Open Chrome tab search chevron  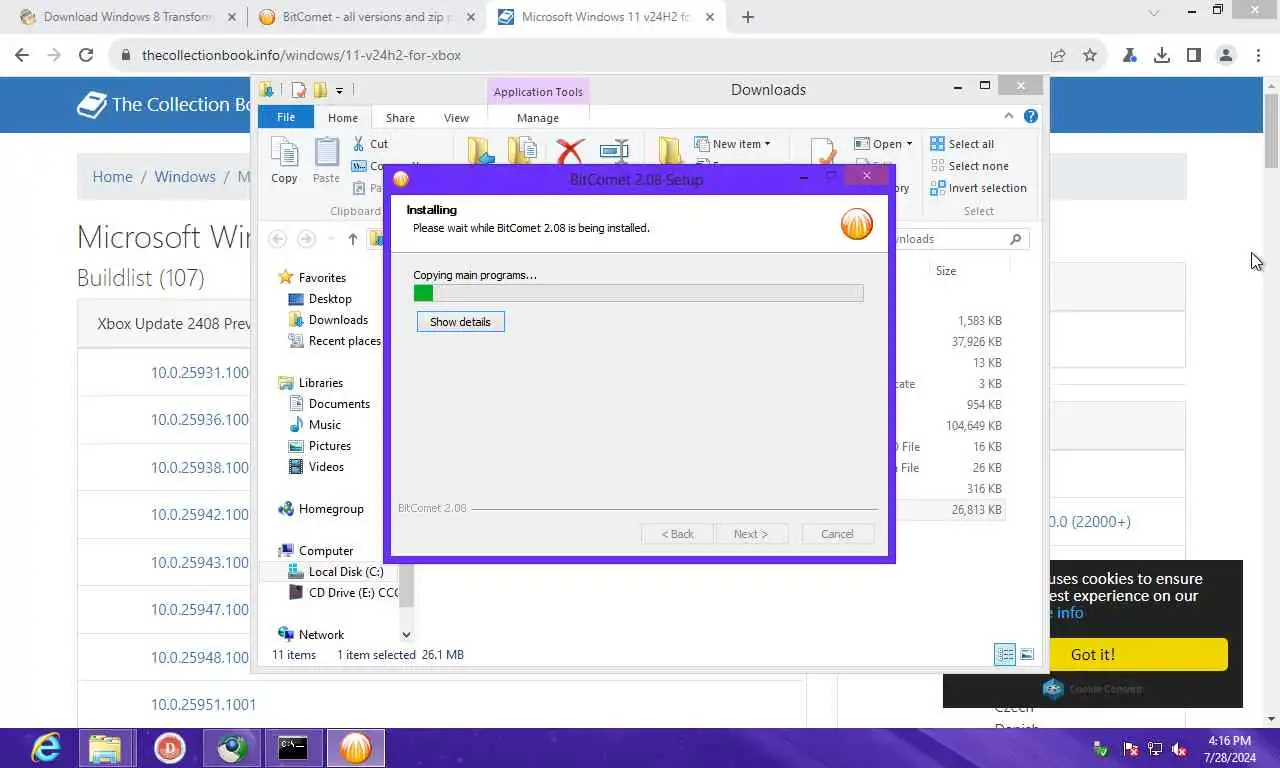[x=1153, y=13]
